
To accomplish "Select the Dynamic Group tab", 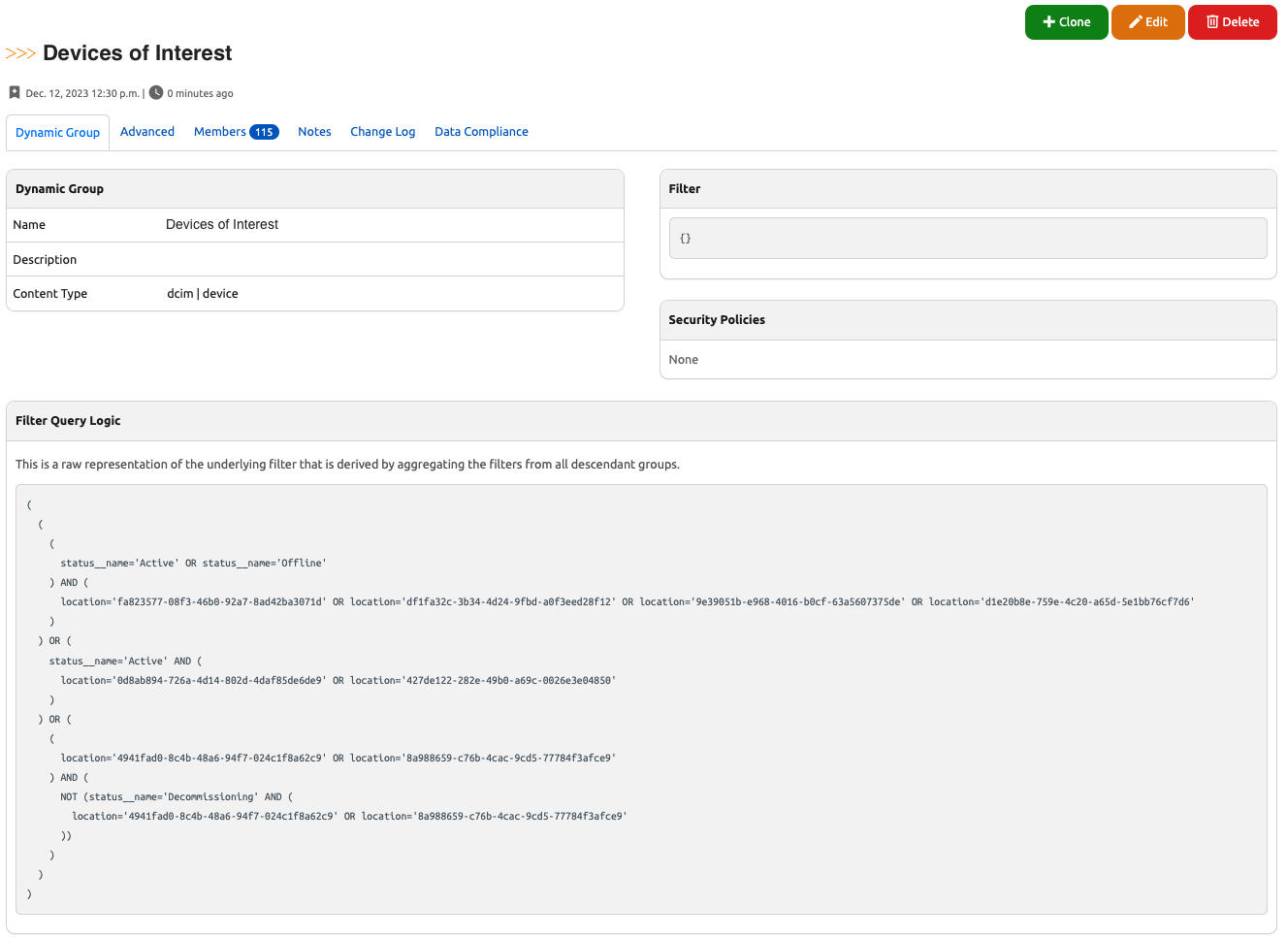I will 57,133.
